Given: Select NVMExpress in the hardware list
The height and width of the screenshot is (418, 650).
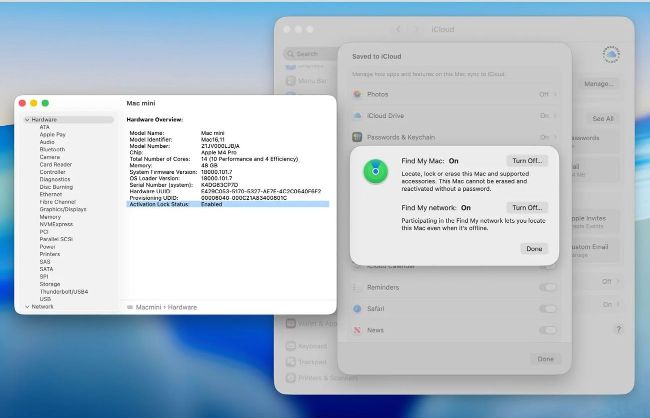Looking at the screenshot, I should (x=56, y=224).
